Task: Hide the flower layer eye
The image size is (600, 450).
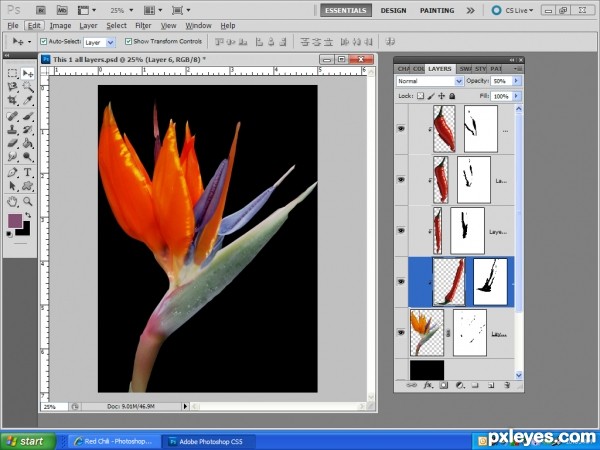Action: point(401,332)
